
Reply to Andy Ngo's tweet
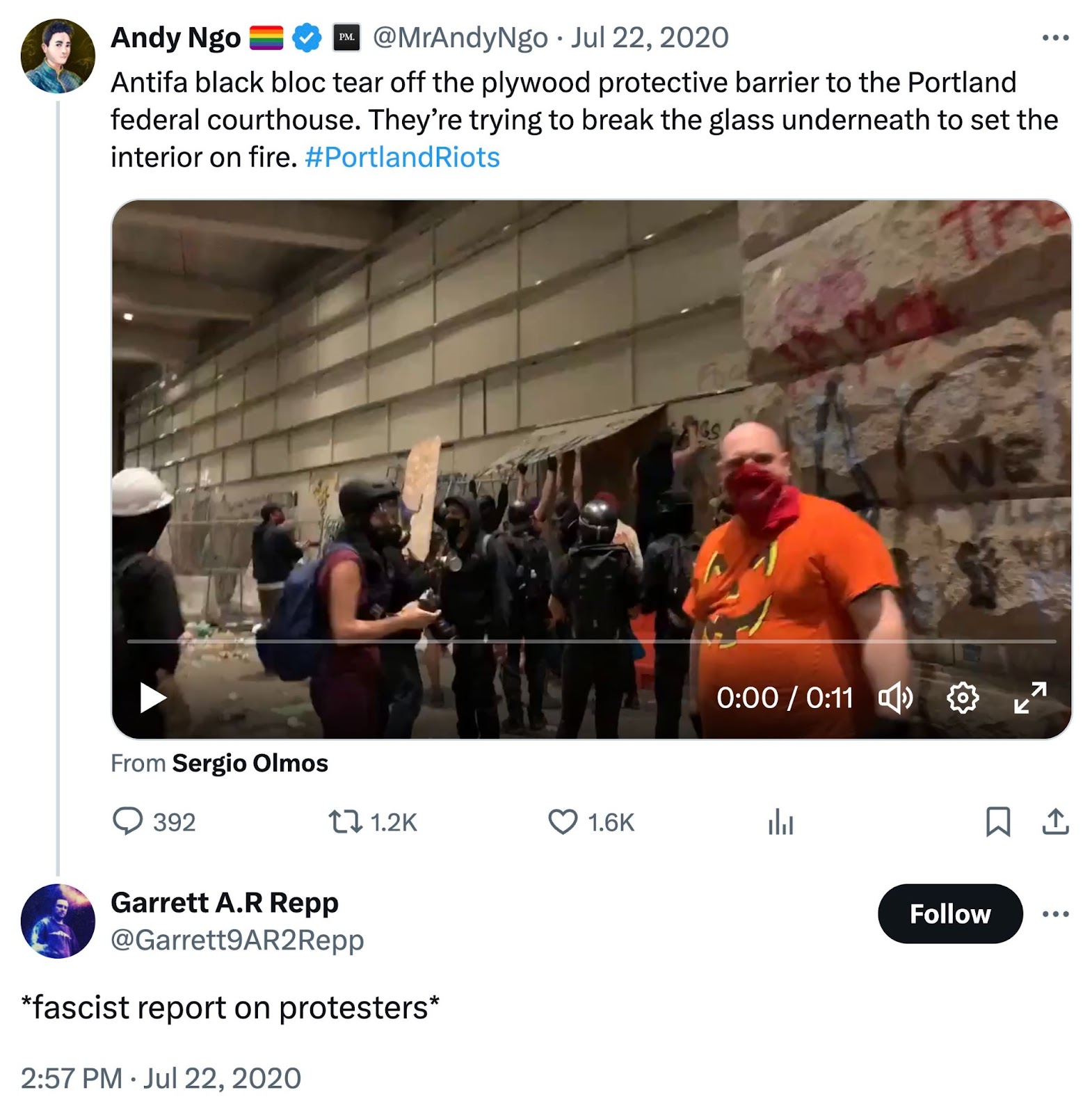[x=127, y=822]
